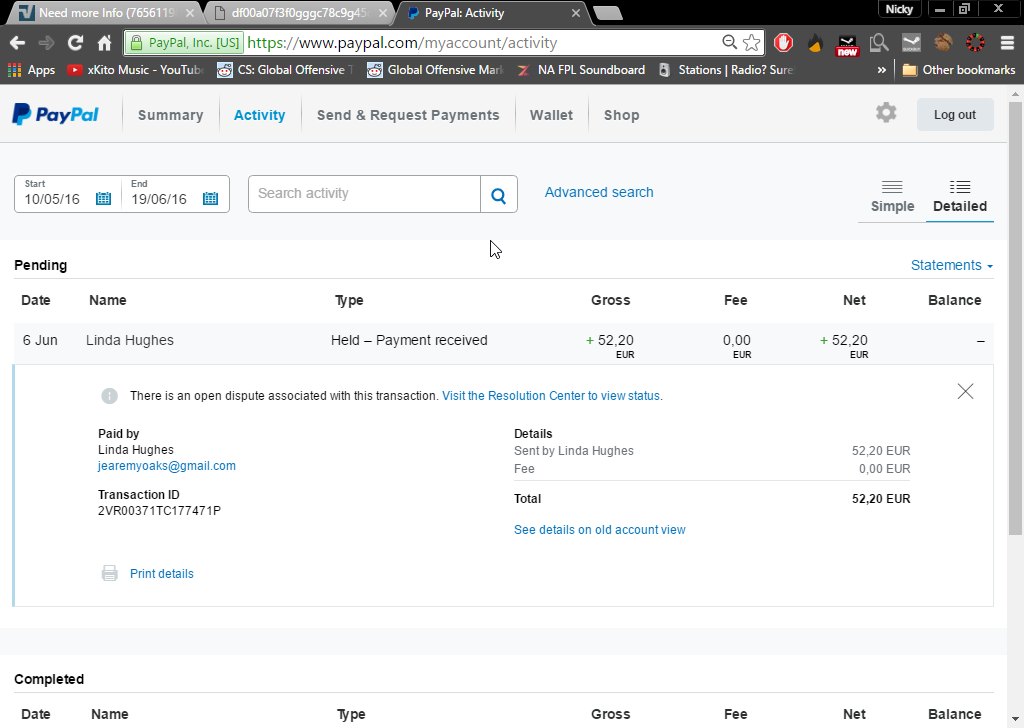This screenshot has width=1024, height=728.
Task: Open the settings gear icon
Action: point(886,113)
